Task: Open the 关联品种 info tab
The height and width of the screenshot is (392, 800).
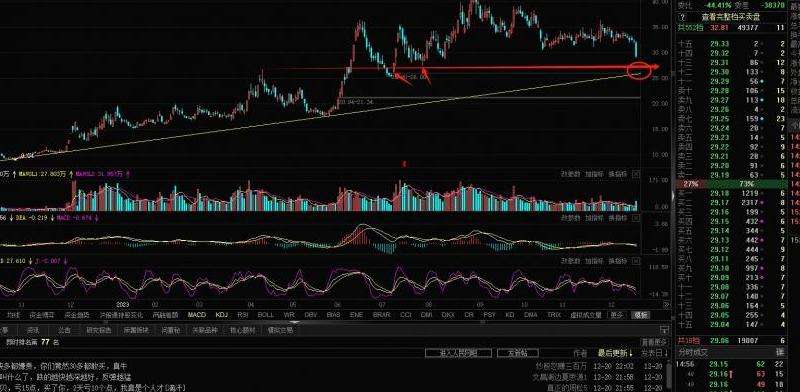Action: click(205, 330)
